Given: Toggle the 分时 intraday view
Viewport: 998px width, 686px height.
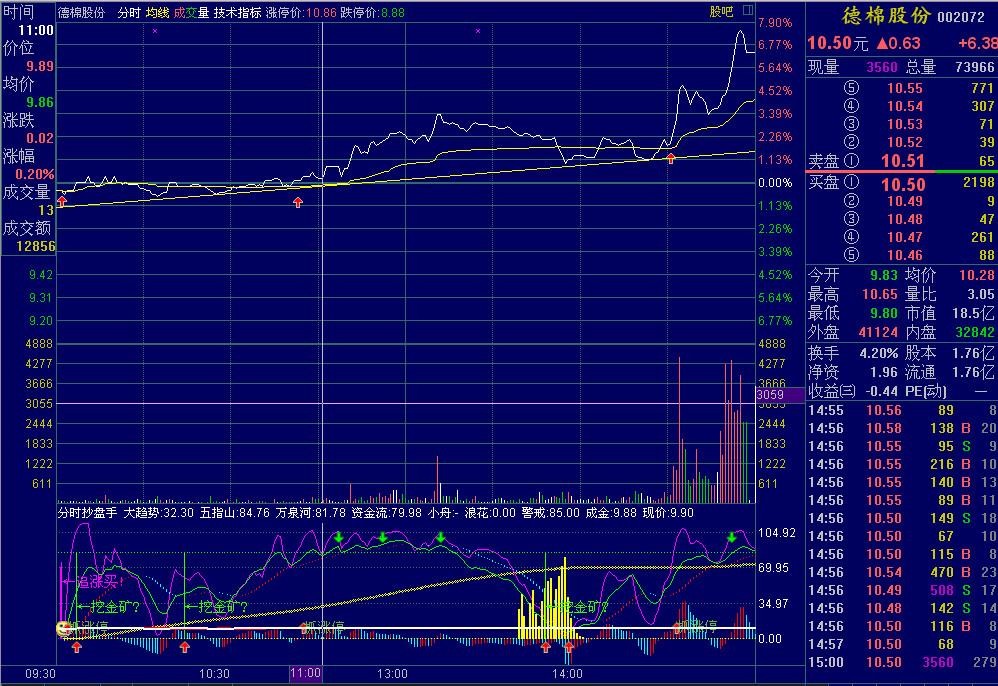Looking at the screenshot, I should click(x=129, y=13).
